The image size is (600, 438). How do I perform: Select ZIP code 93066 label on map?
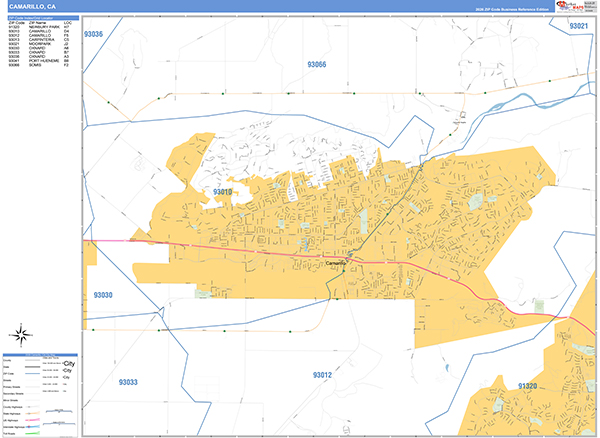click(x=316, y=65)
